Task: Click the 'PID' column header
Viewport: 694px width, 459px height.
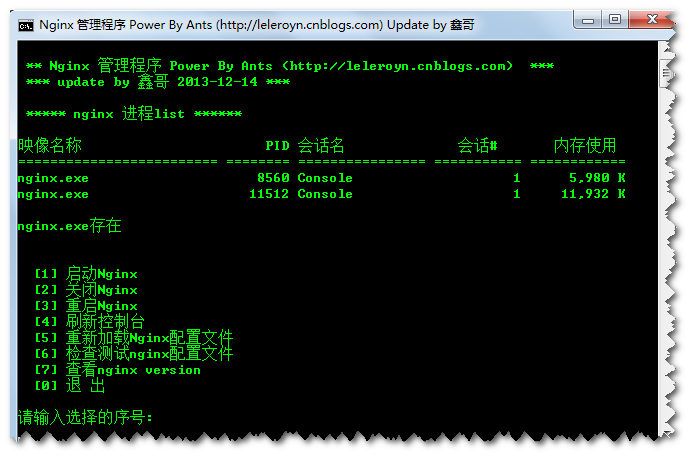Action: pyautogui.click(x=277, y=146)
